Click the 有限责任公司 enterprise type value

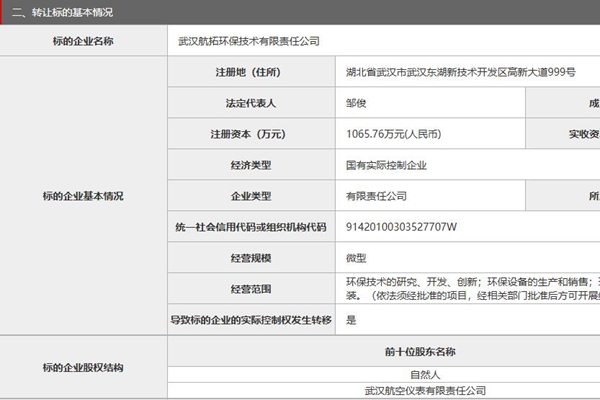375,196
